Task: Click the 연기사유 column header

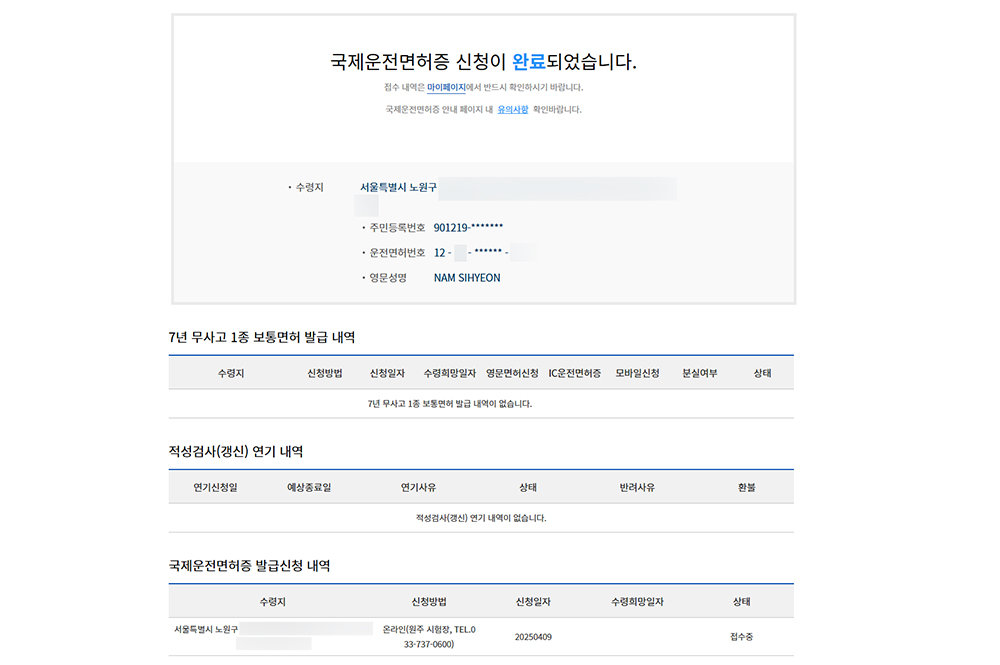Action: (x=418, y=488)
